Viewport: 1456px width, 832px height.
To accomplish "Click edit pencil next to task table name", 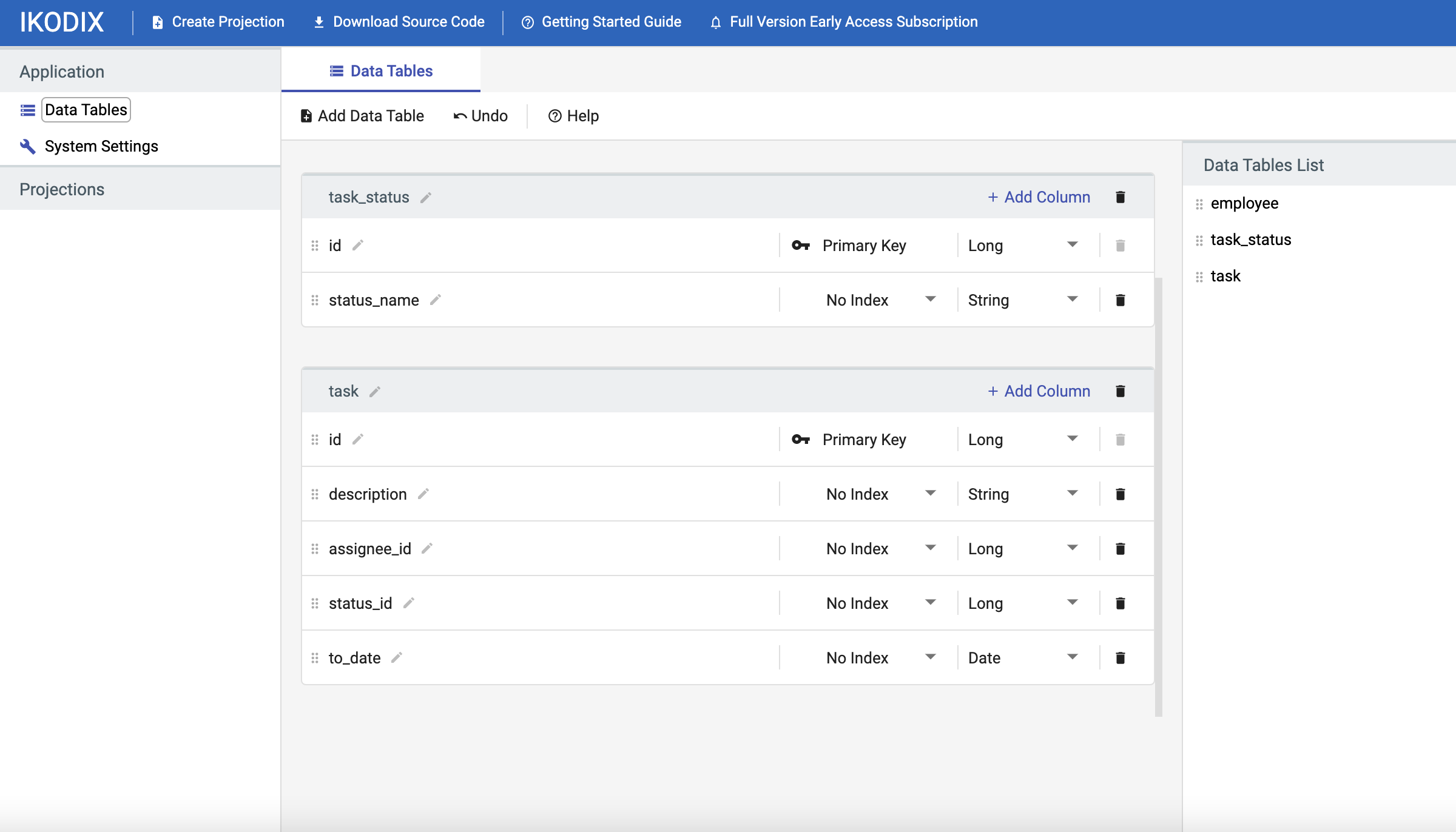I will click(x=375, y=392).
